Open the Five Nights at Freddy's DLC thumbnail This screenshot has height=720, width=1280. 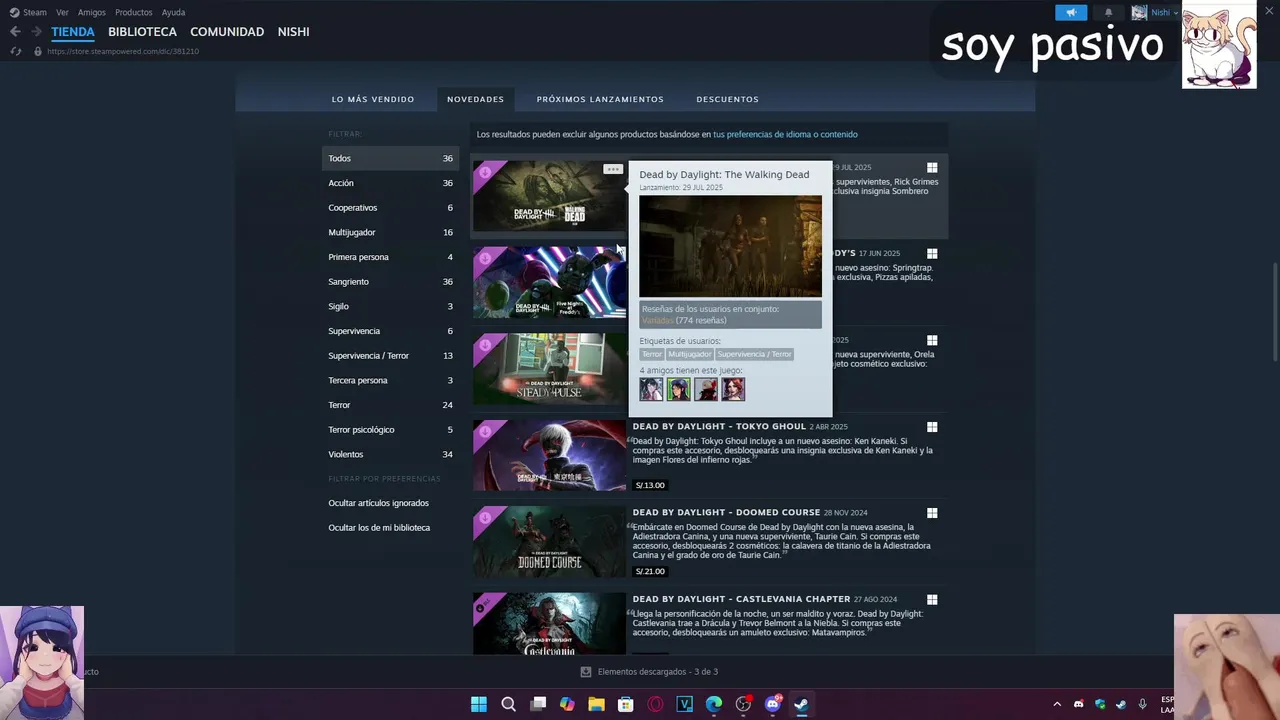(x=549, y=283)
